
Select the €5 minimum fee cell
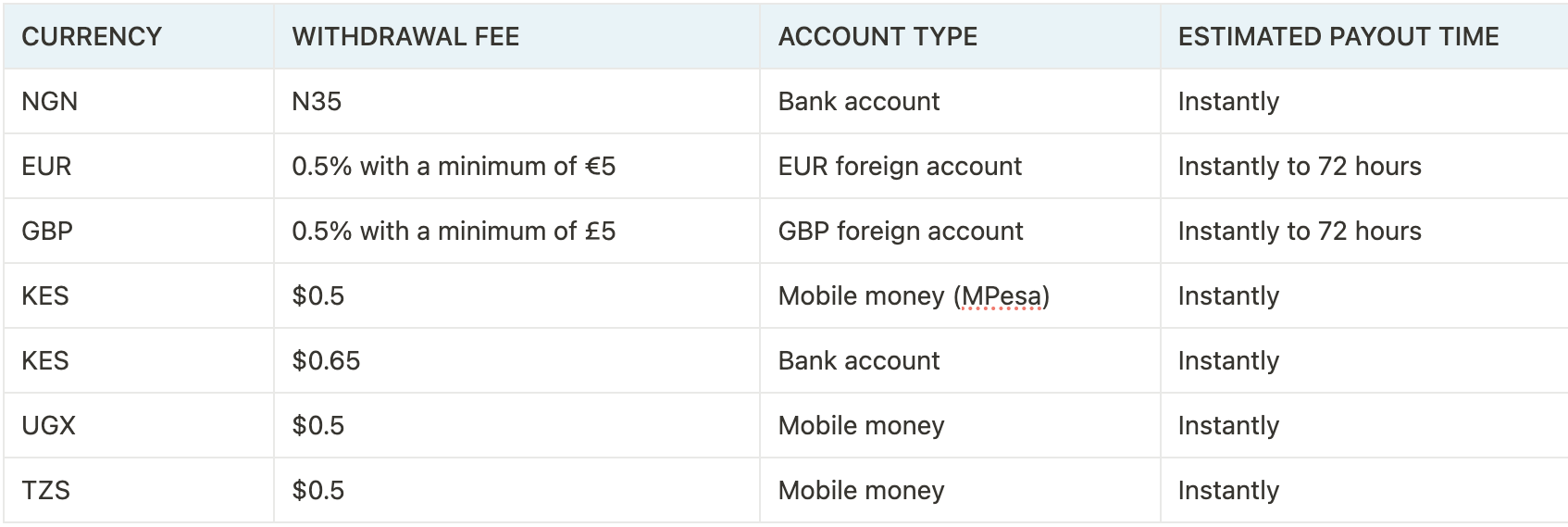coord(516,166)
